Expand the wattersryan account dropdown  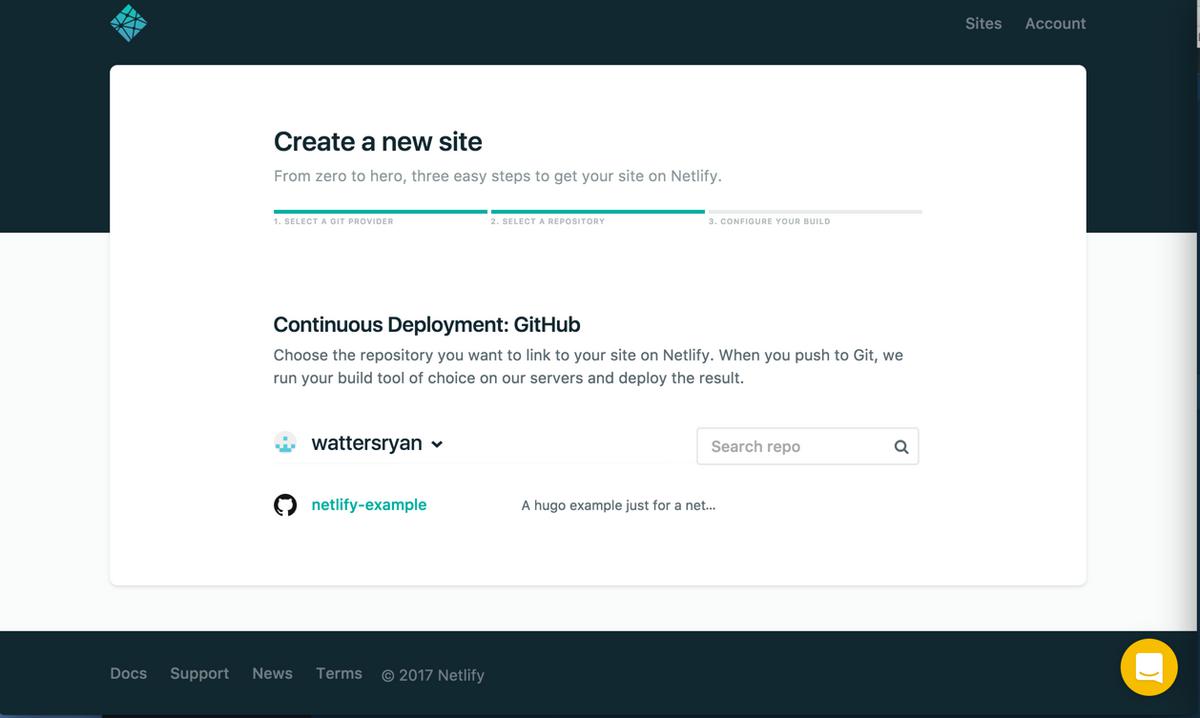(437, 444)
